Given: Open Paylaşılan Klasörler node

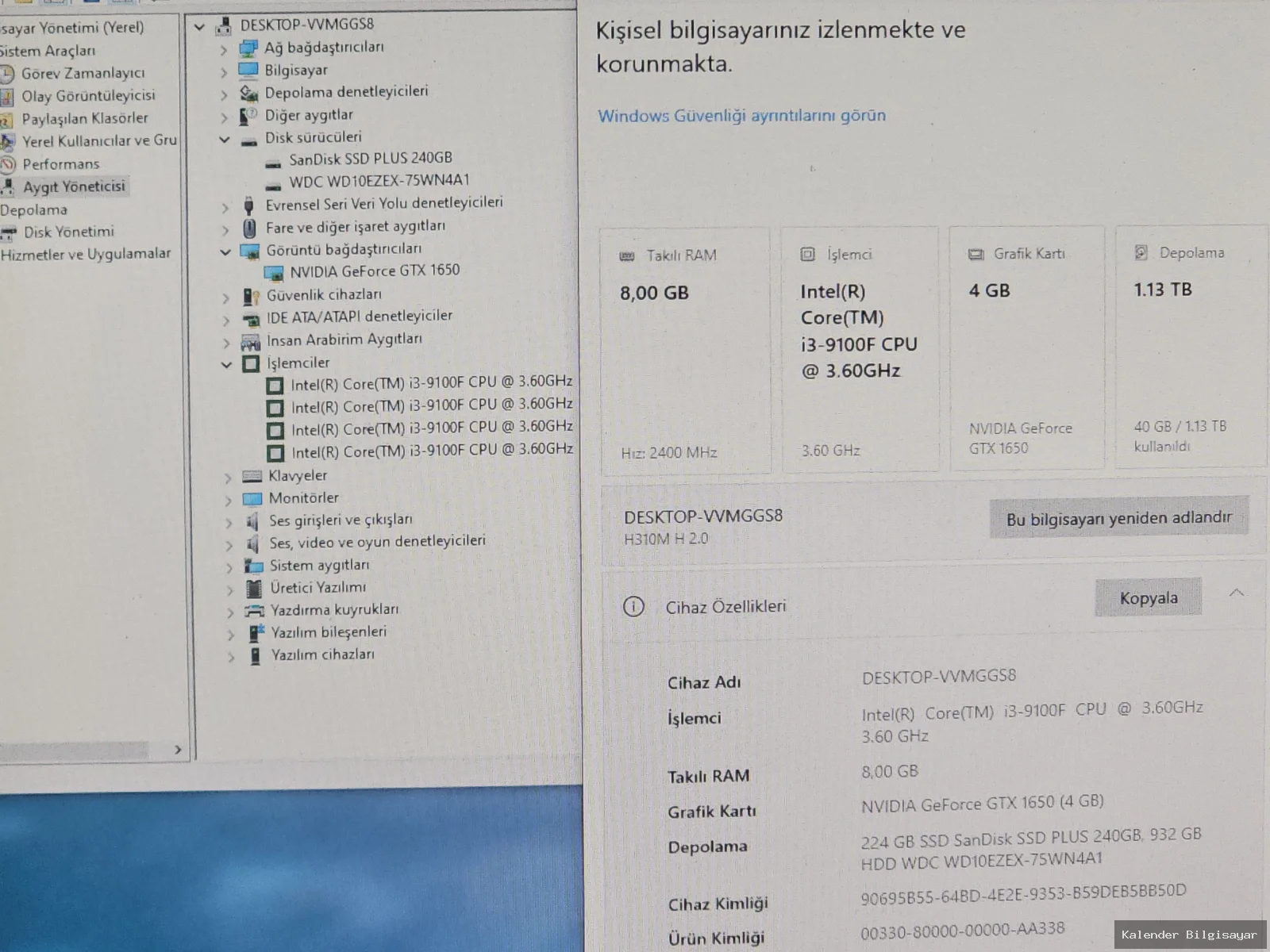Looking at the screenshot, I should (x=84, y=118).
